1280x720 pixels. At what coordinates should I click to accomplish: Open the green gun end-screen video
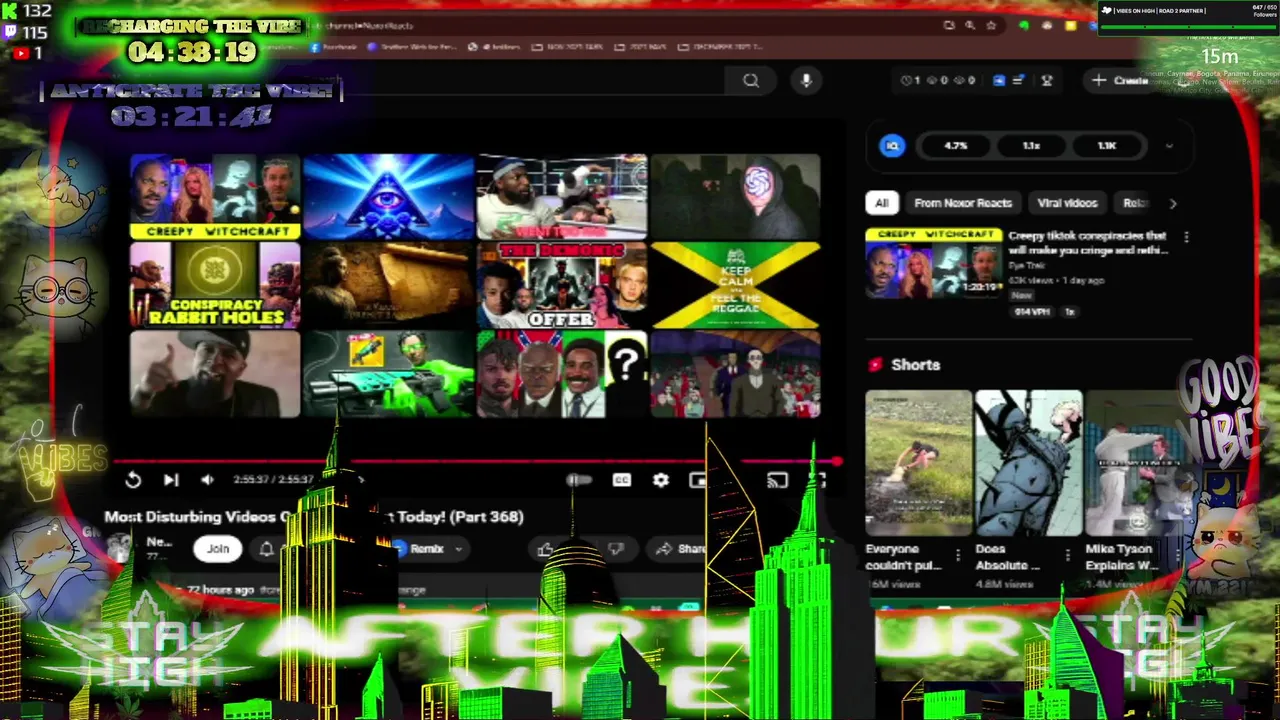tap(388, 374)
